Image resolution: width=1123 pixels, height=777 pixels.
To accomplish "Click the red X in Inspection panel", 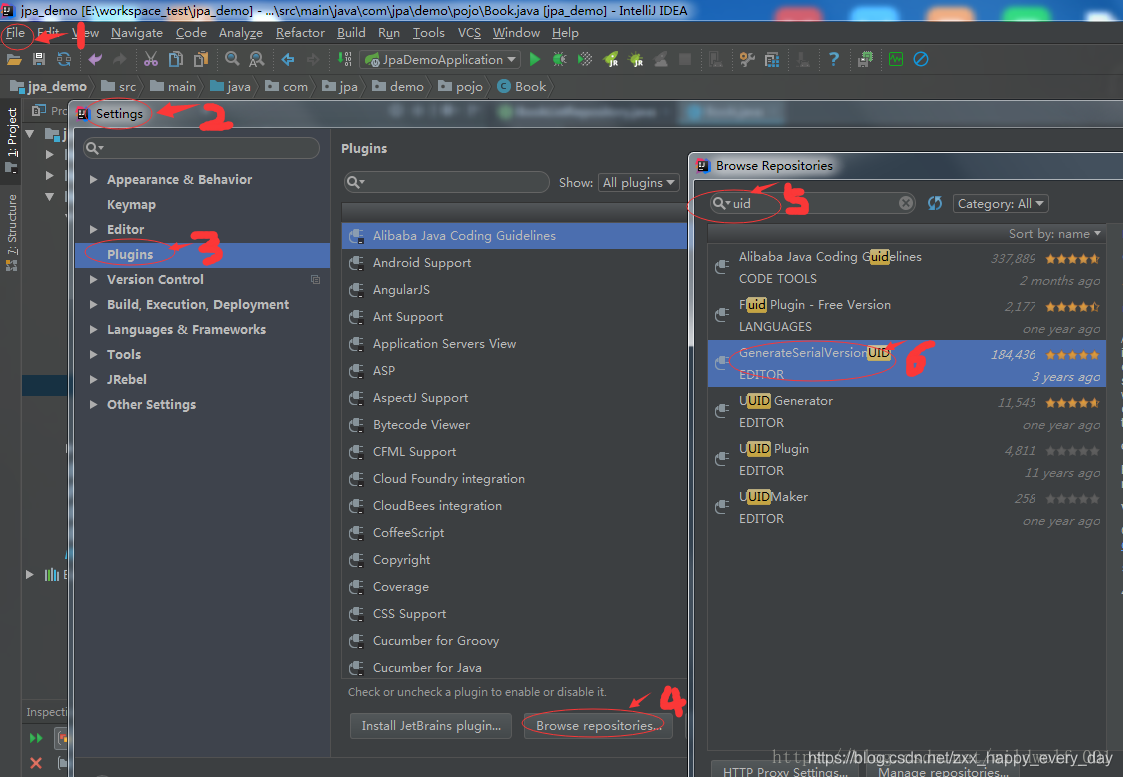I will [x=36, y=763].
